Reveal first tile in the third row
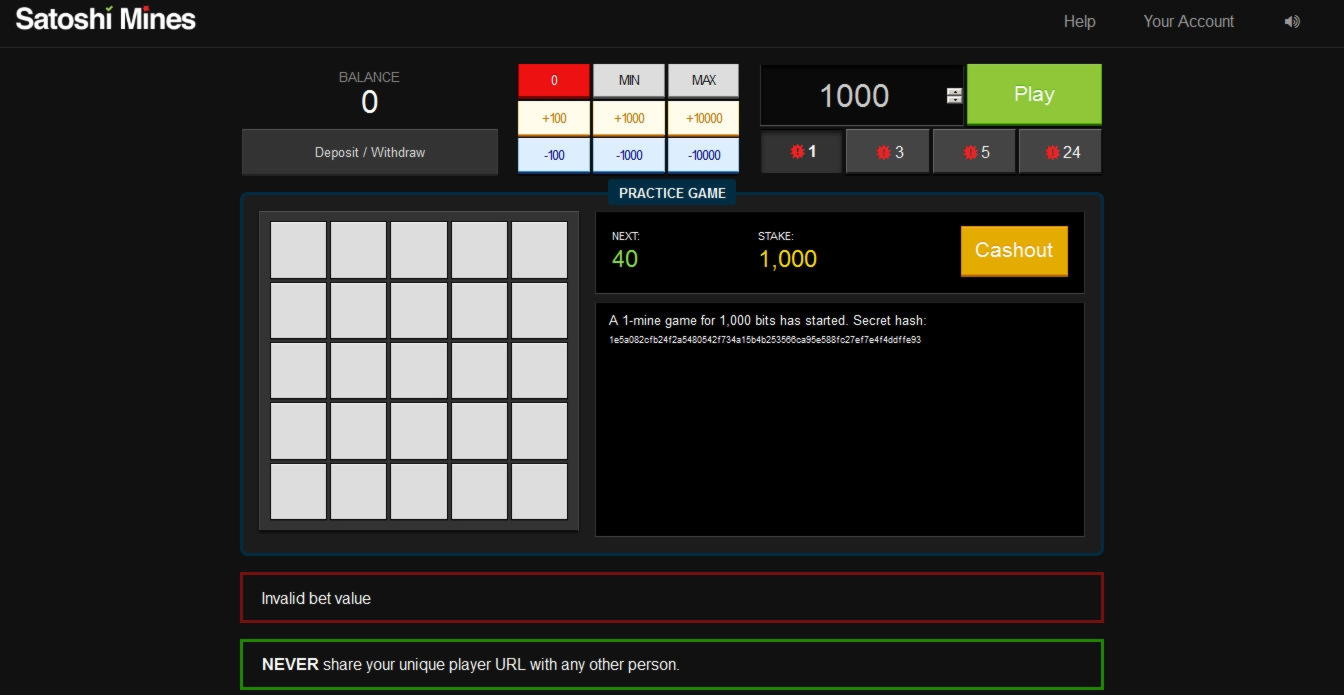This screenshot has width=1344, height=695. click(298, 370)
